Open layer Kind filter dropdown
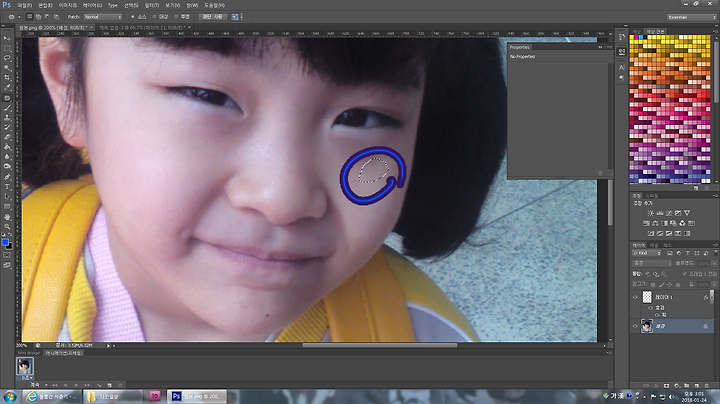 647,253
